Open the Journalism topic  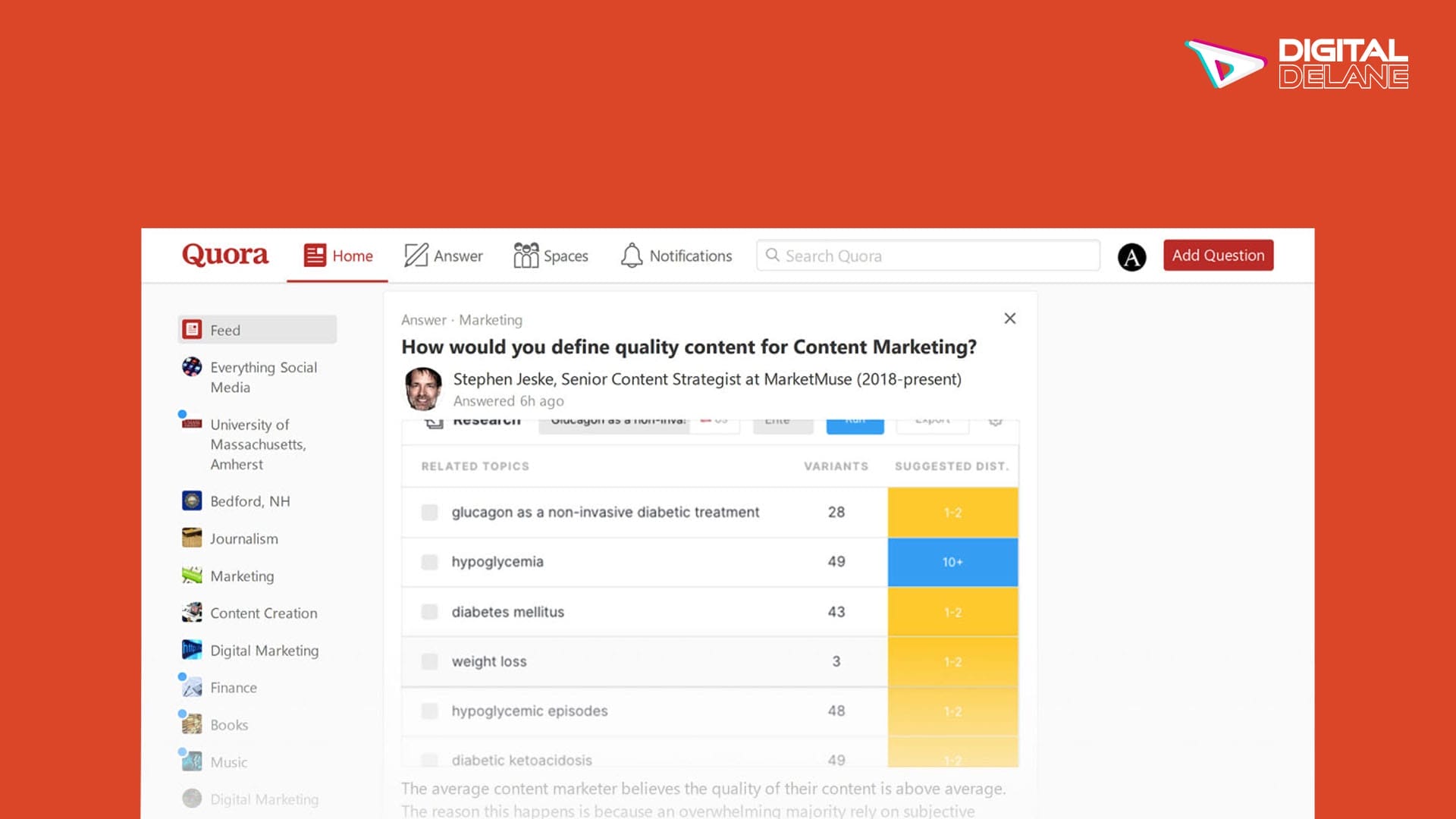(244, 538)
